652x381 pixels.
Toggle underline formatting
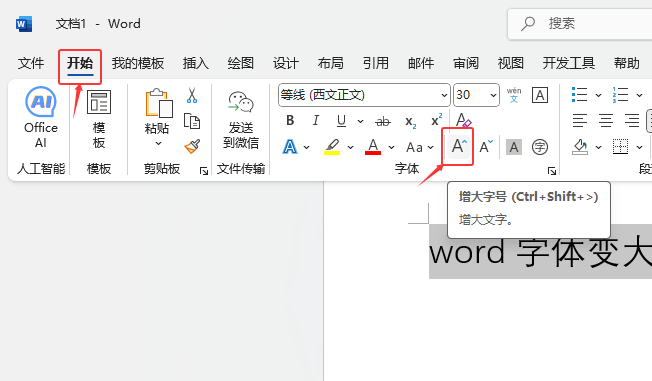point(341,121)
